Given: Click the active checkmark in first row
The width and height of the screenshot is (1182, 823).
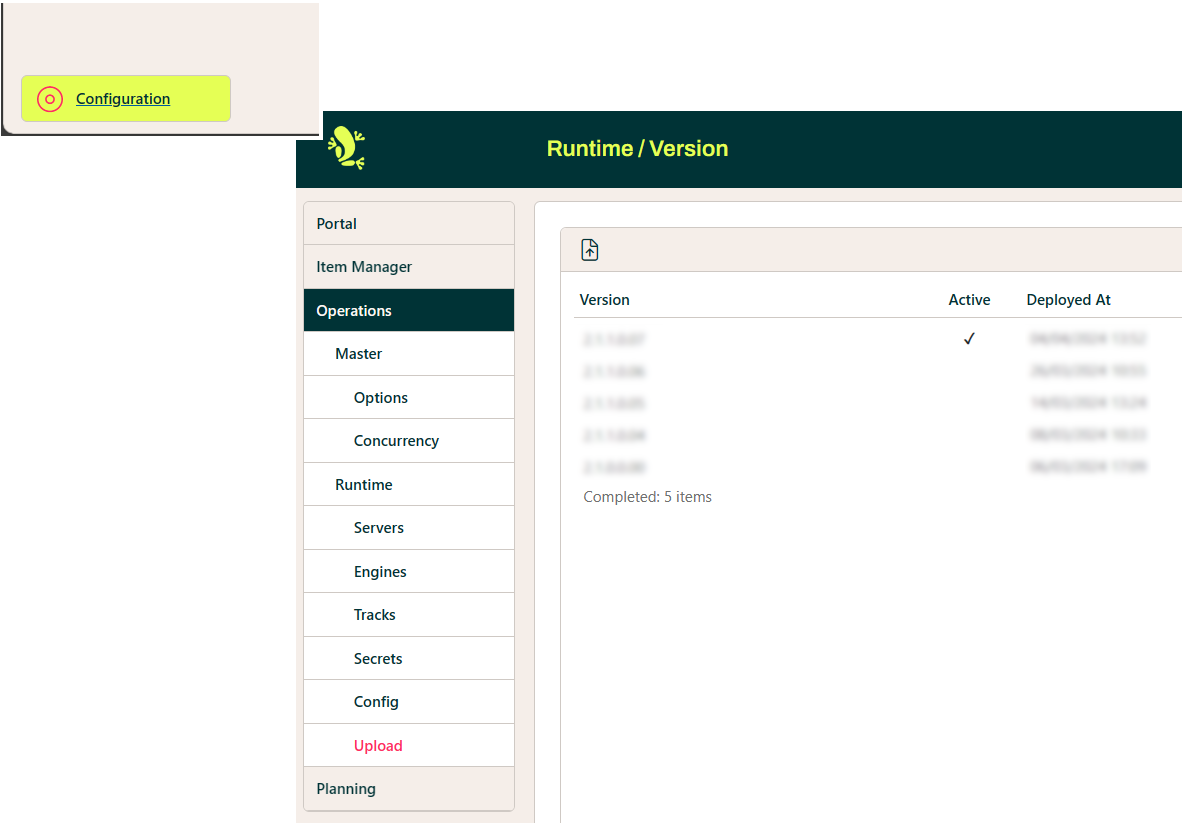Looking at the screenshot, I should coord(969,339).
